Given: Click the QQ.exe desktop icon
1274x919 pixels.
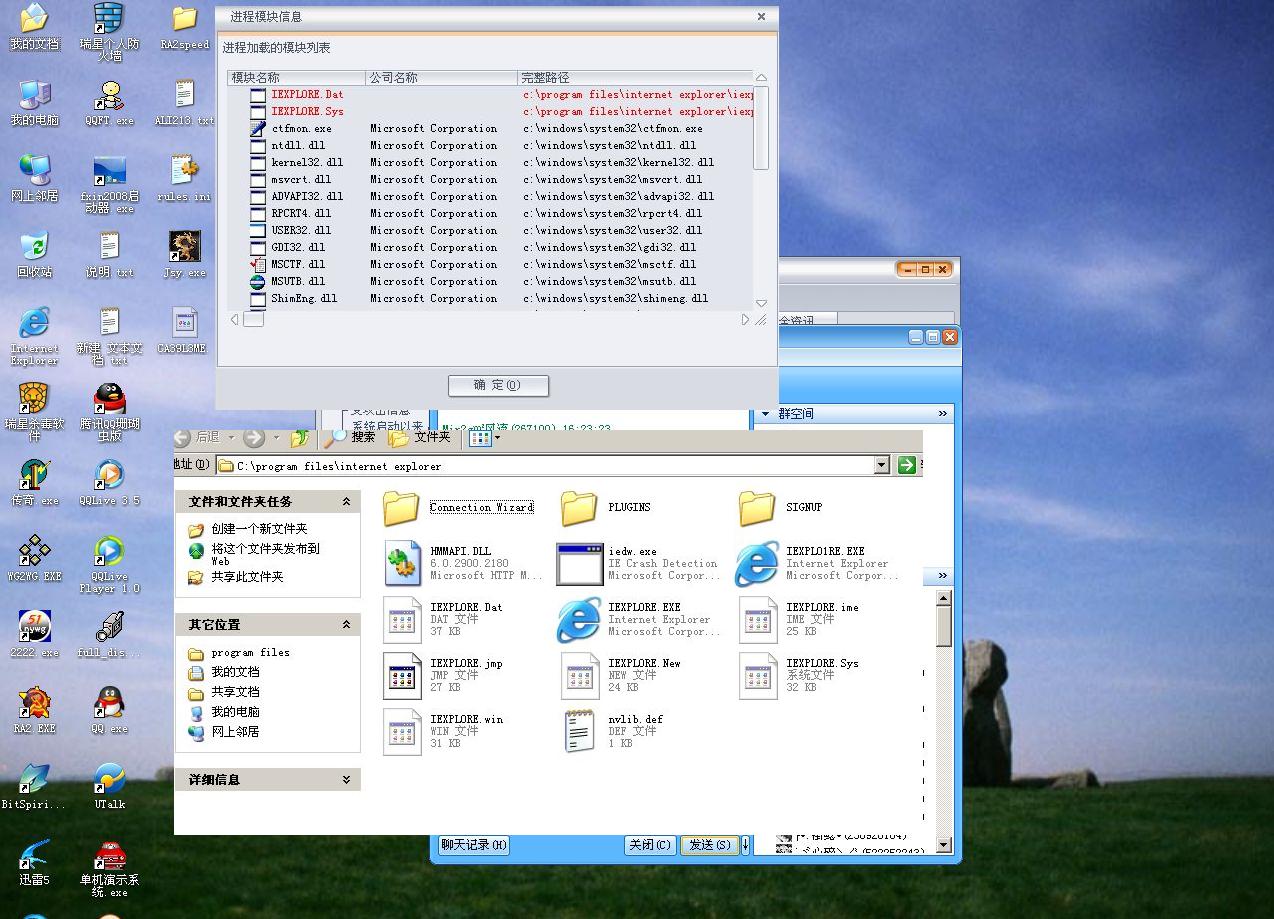Looking at the screenshot, I should (109, 706).
